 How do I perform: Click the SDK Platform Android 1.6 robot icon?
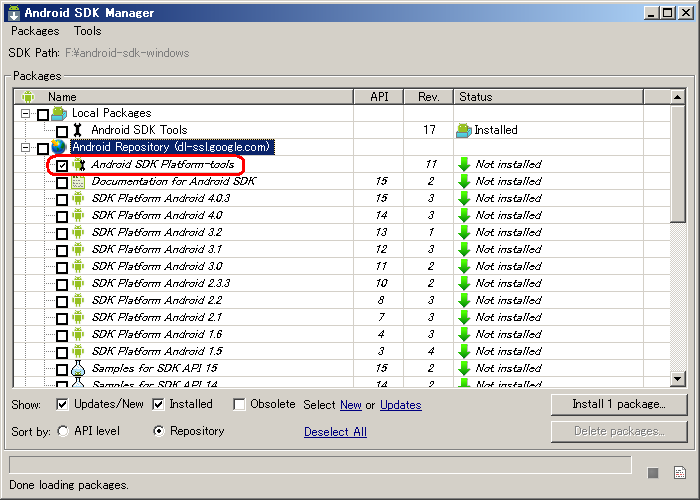coord(78,334)
